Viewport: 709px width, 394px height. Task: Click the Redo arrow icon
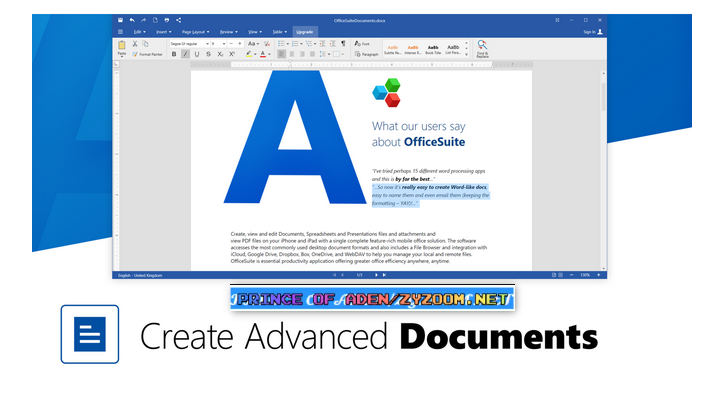[x=143, y=20]
